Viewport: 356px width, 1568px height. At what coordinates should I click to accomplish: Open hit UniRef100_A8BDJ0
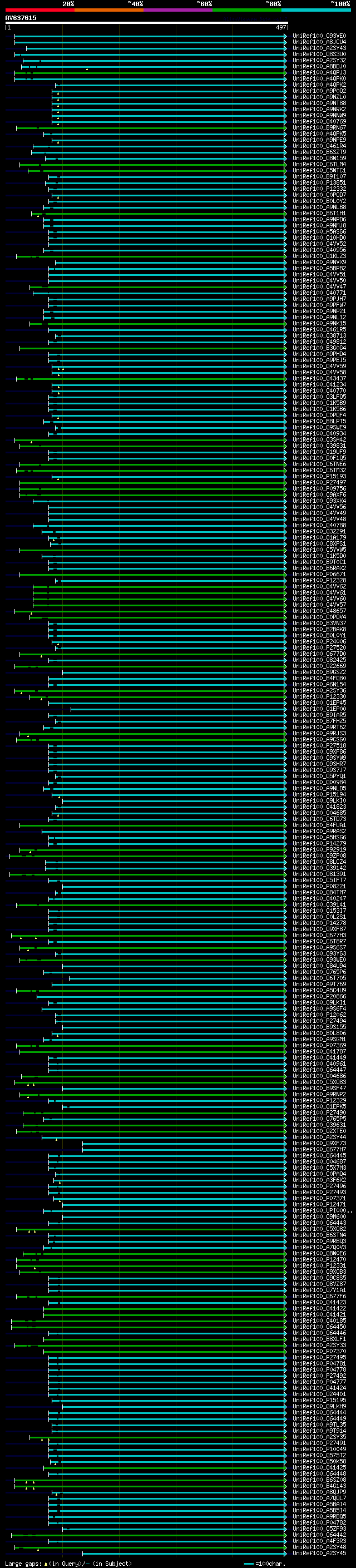click(x=319, y=66)
